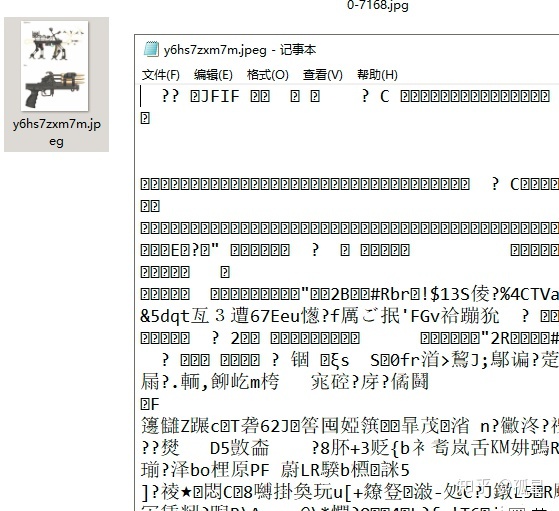Click the y6hs7zxm7m.jpeg file name label
Screen dimensions: 559x511
57,133
